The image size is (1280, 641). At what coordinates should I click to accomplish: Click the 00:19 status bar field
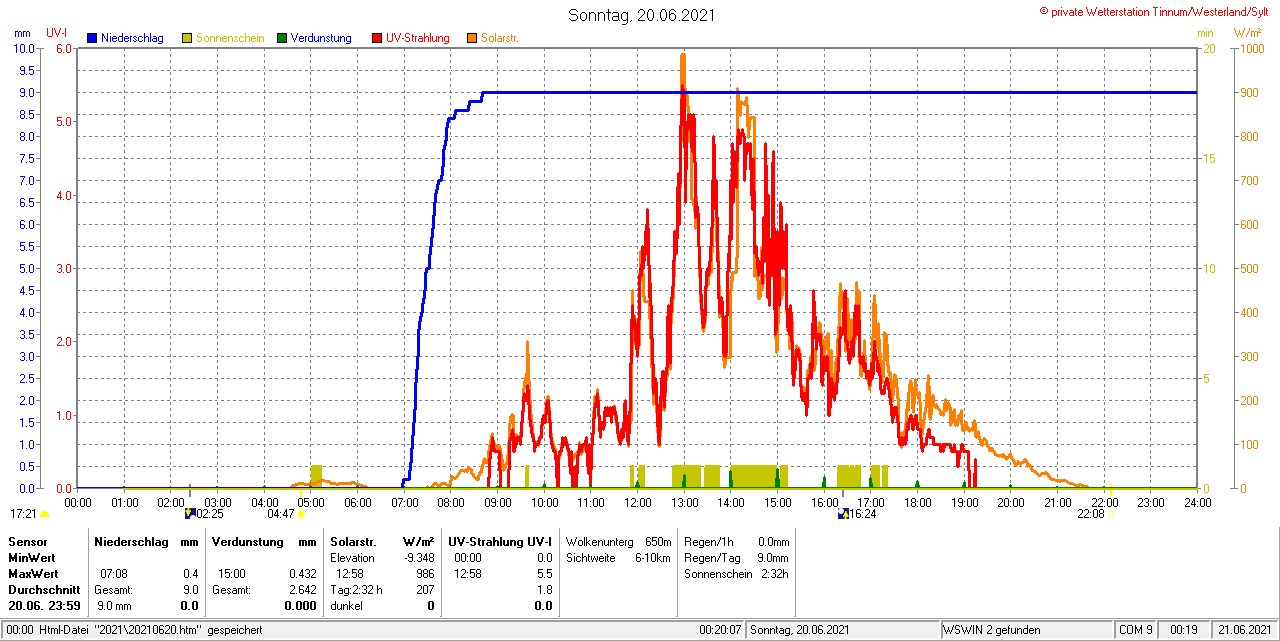point(1184,630)
